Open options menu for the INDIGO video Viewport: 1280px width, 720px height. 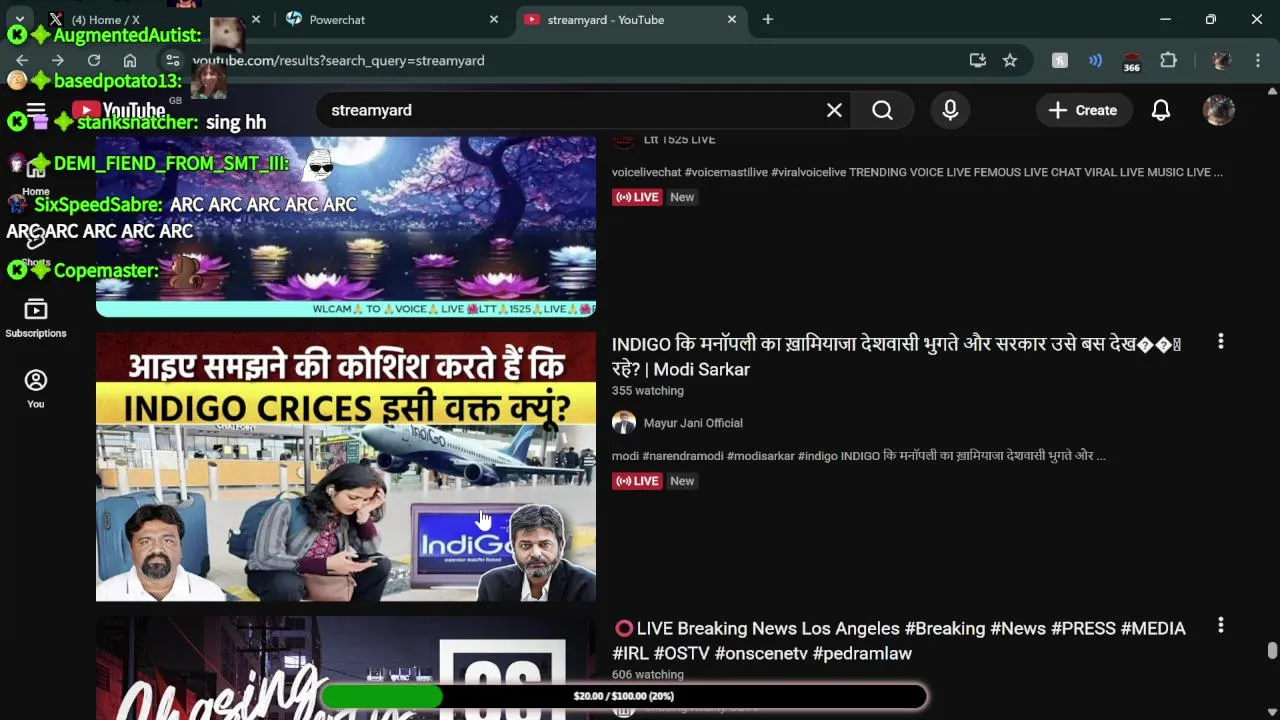click(1220, 342)
